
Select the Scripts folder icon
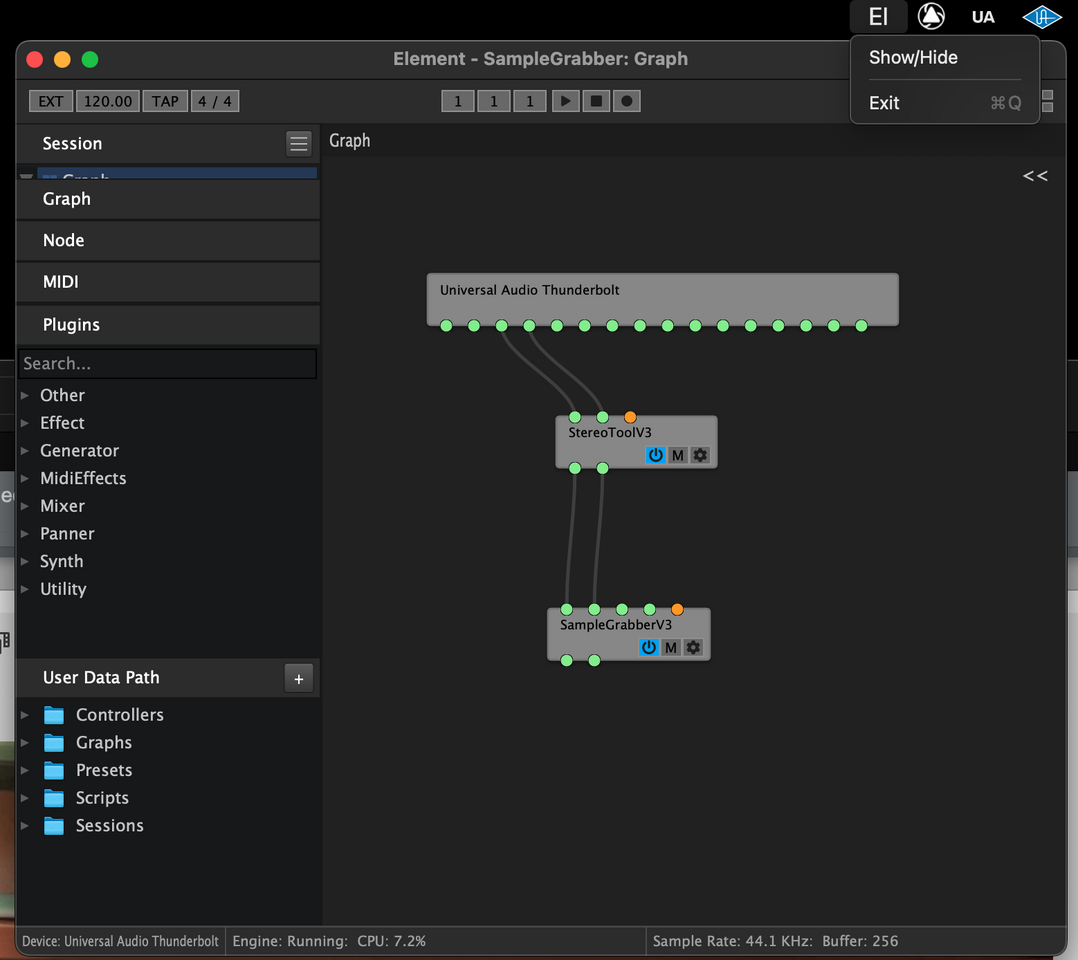[x=54, y=798]
